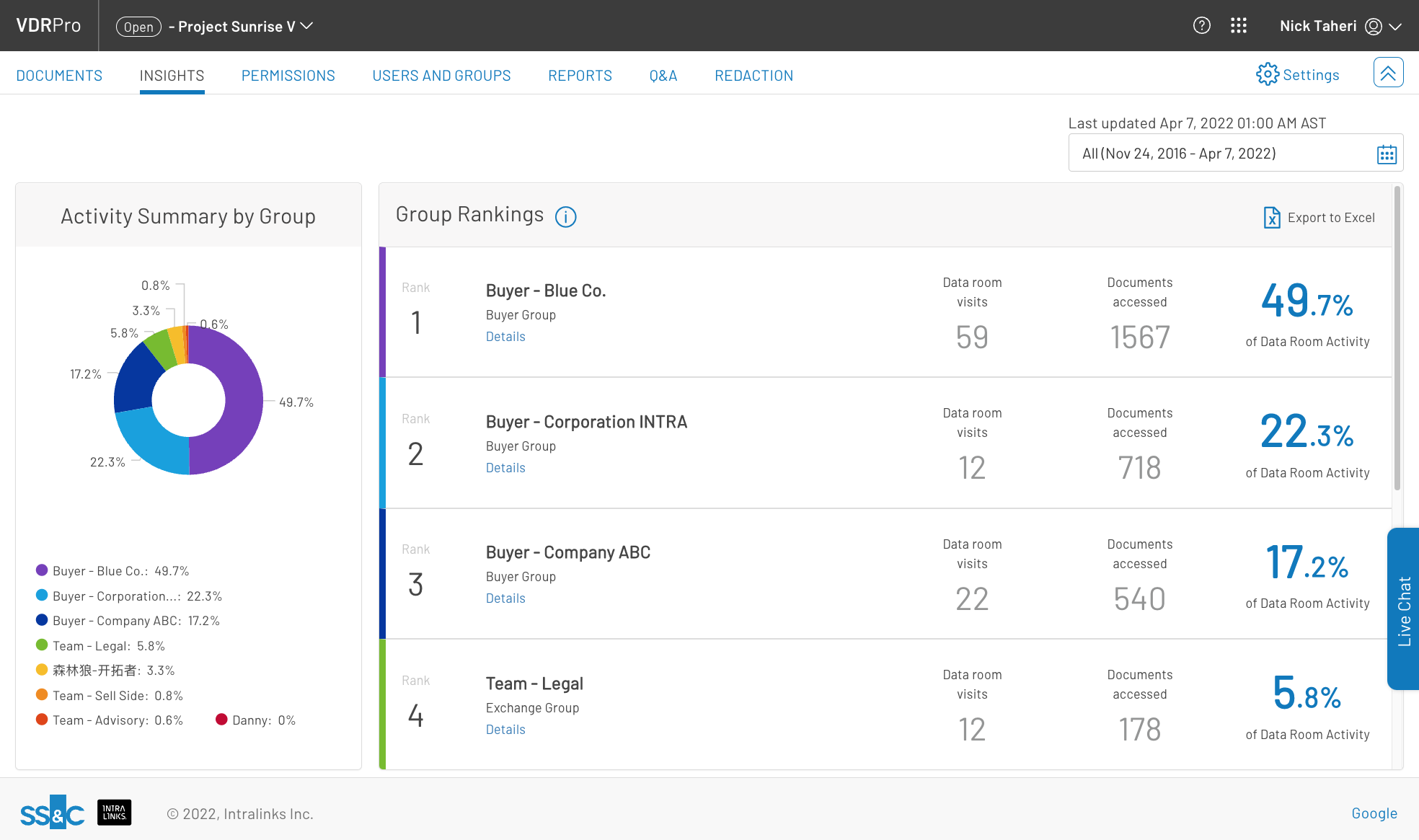The height and width of the screenshot is (840, 1419).
Task: Select the REPORTS menu item
Action: click(580, 75)
